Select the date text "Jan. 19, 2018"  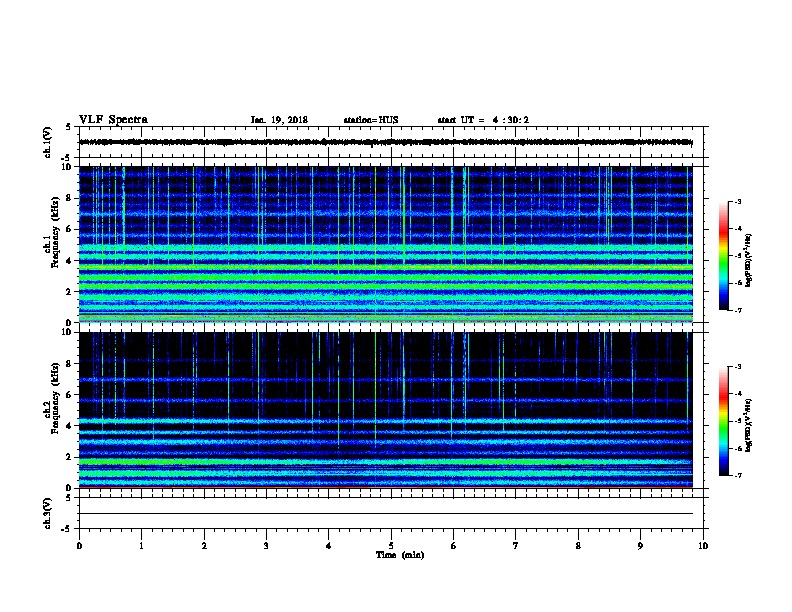pos(279,120)
